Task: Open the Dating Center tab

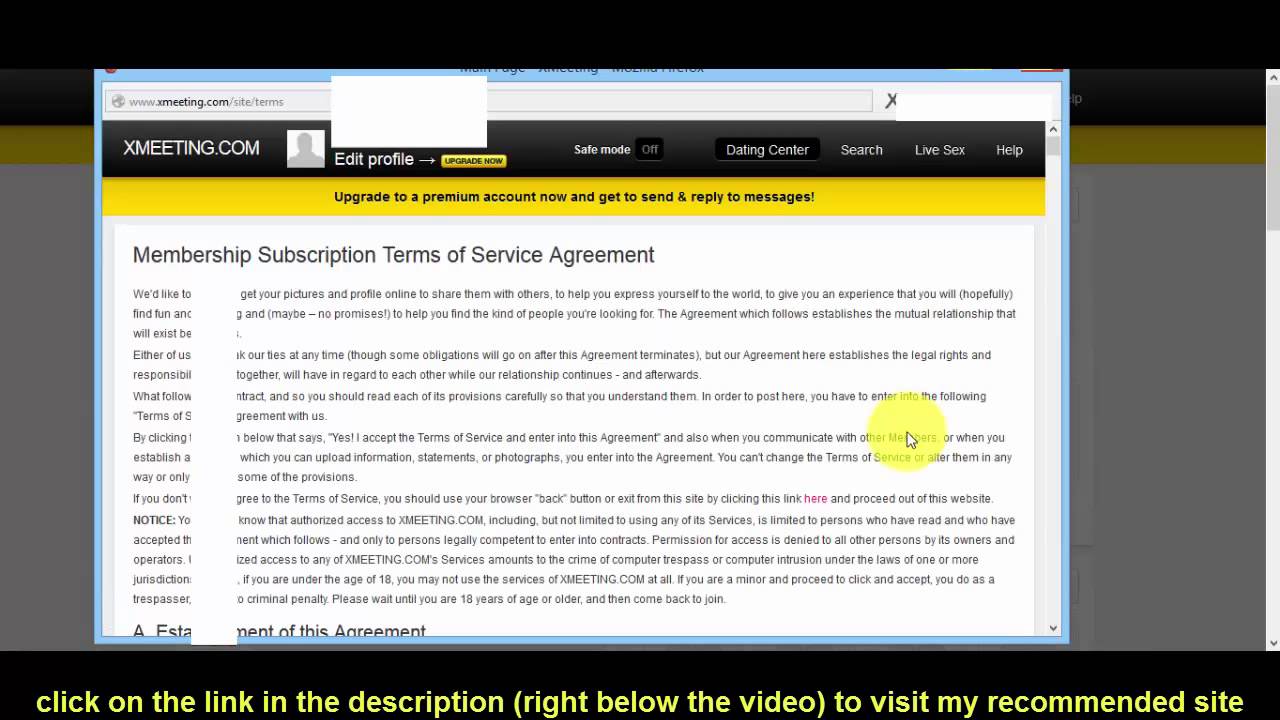Action: pyautogui.click(x=767, y=149)
